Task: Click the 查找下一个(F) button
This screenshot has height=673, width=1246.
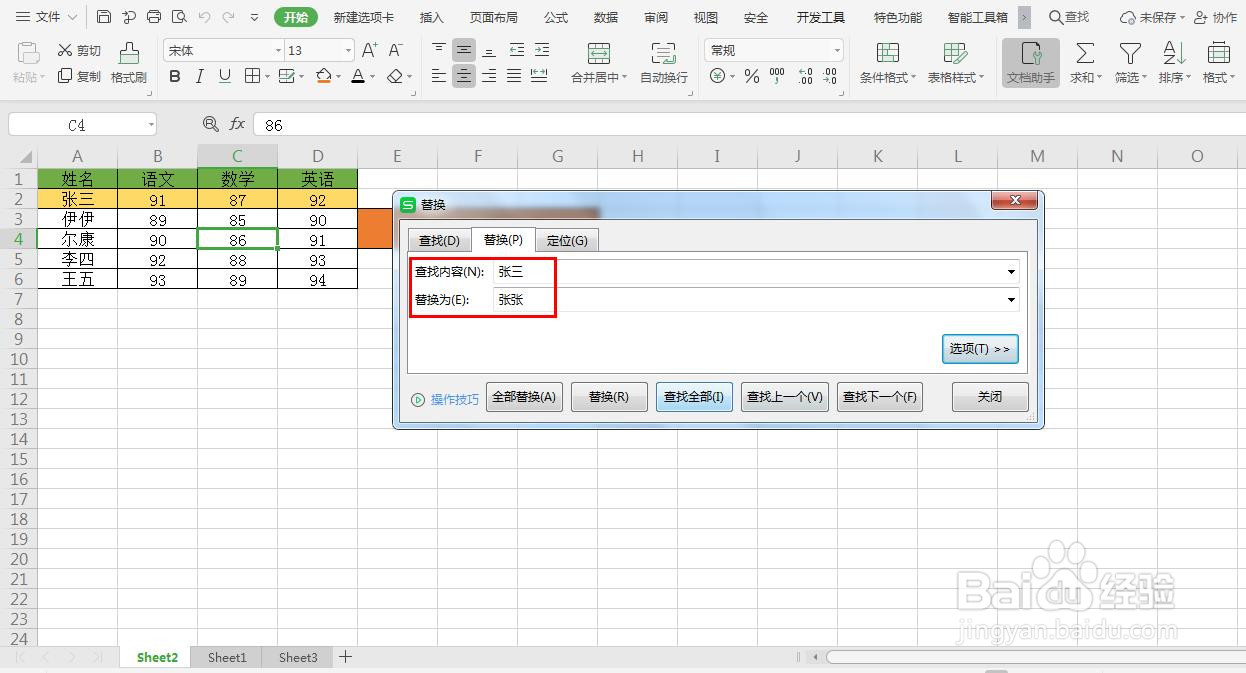Action: point(880,397)
